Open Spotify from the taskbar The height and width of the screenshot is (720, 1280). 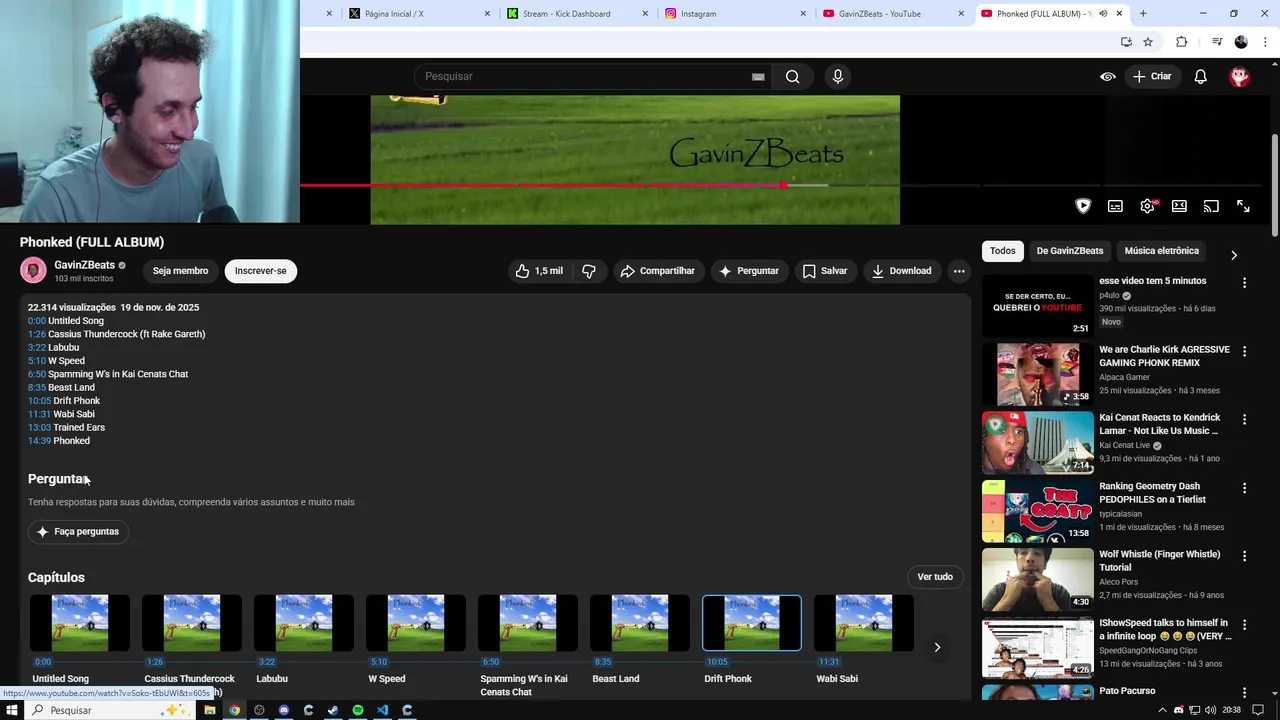pyautogui.click(x=357, y=710)
